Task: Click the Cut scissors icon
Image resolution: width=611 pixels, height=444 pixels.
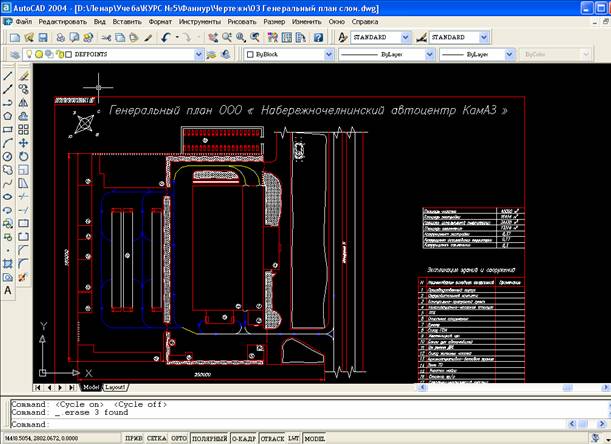Action: (x=106, y=37)
